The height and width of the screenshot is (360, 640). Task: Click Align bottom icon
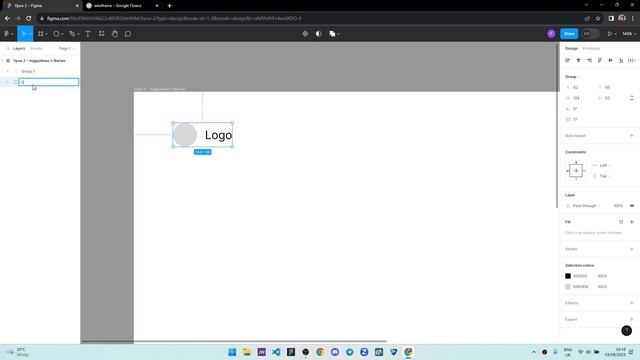point(621,60)
